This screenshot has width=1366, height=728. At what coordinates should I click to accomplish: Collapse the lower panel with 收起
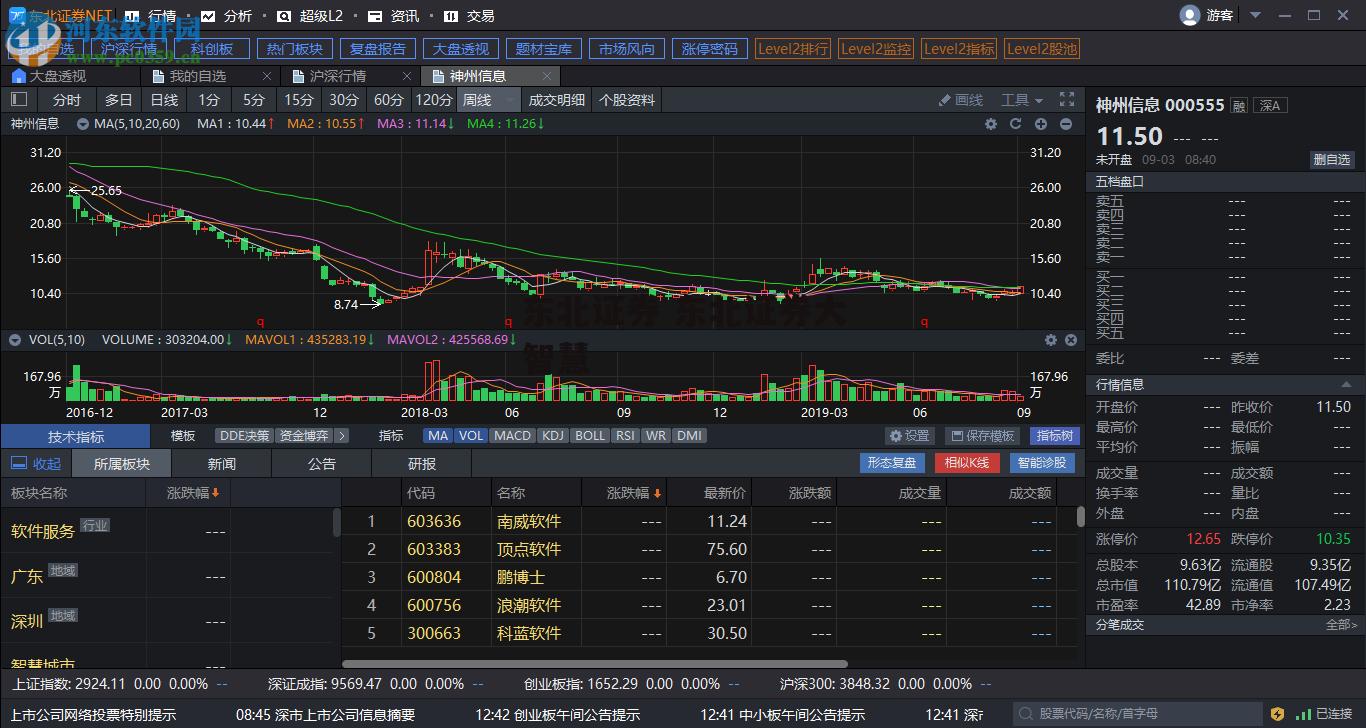[x=36, y=464]
